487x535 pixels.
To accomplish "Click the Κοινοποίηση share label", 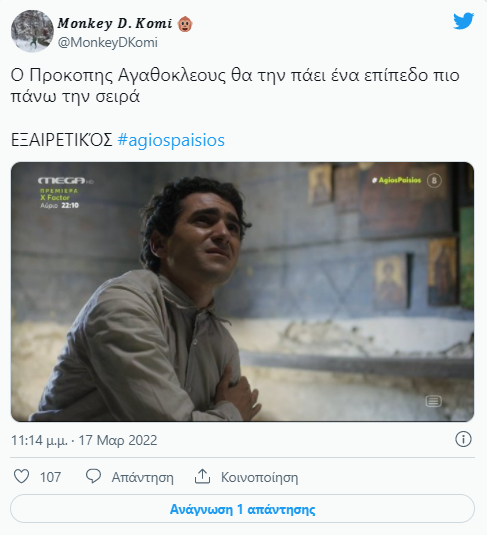I will pos(259,477).
